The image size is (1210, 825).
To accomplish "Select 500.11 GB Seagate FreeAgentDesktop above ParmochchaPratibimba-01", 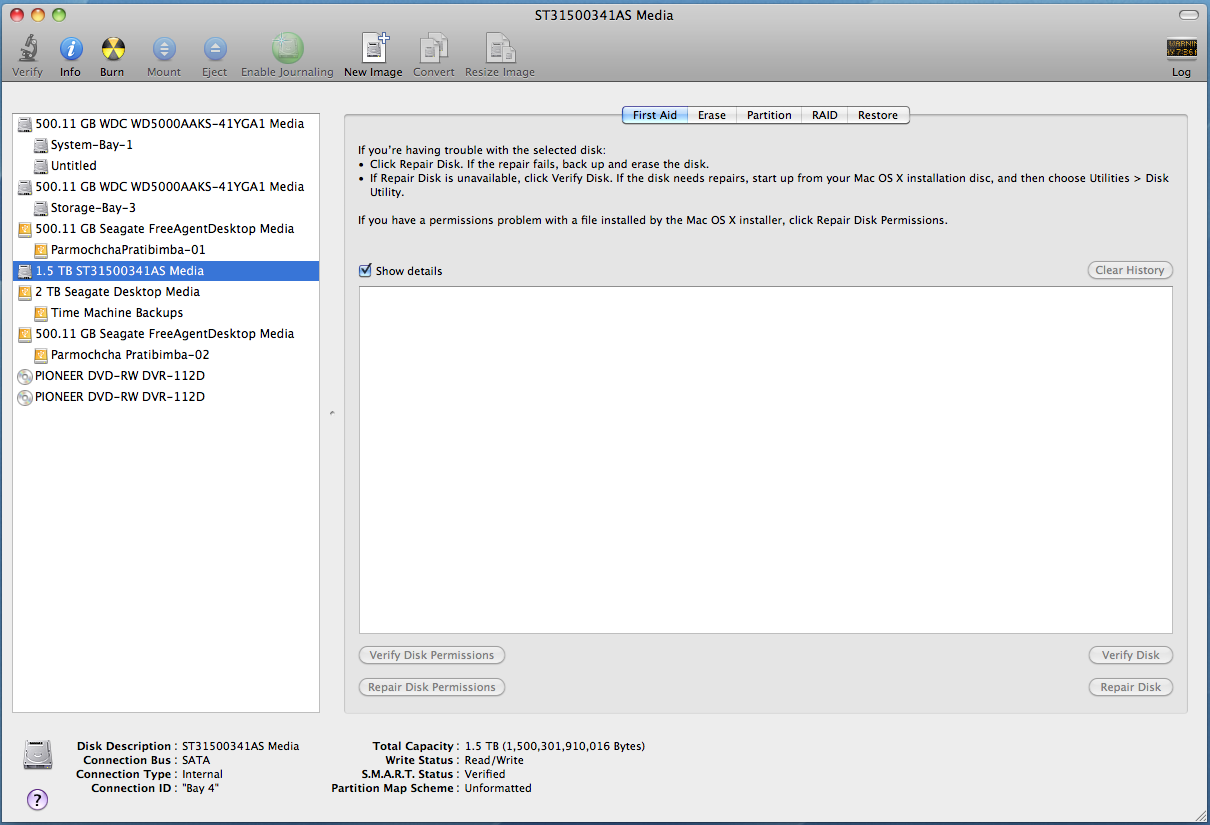I will (x=166, y=229).
